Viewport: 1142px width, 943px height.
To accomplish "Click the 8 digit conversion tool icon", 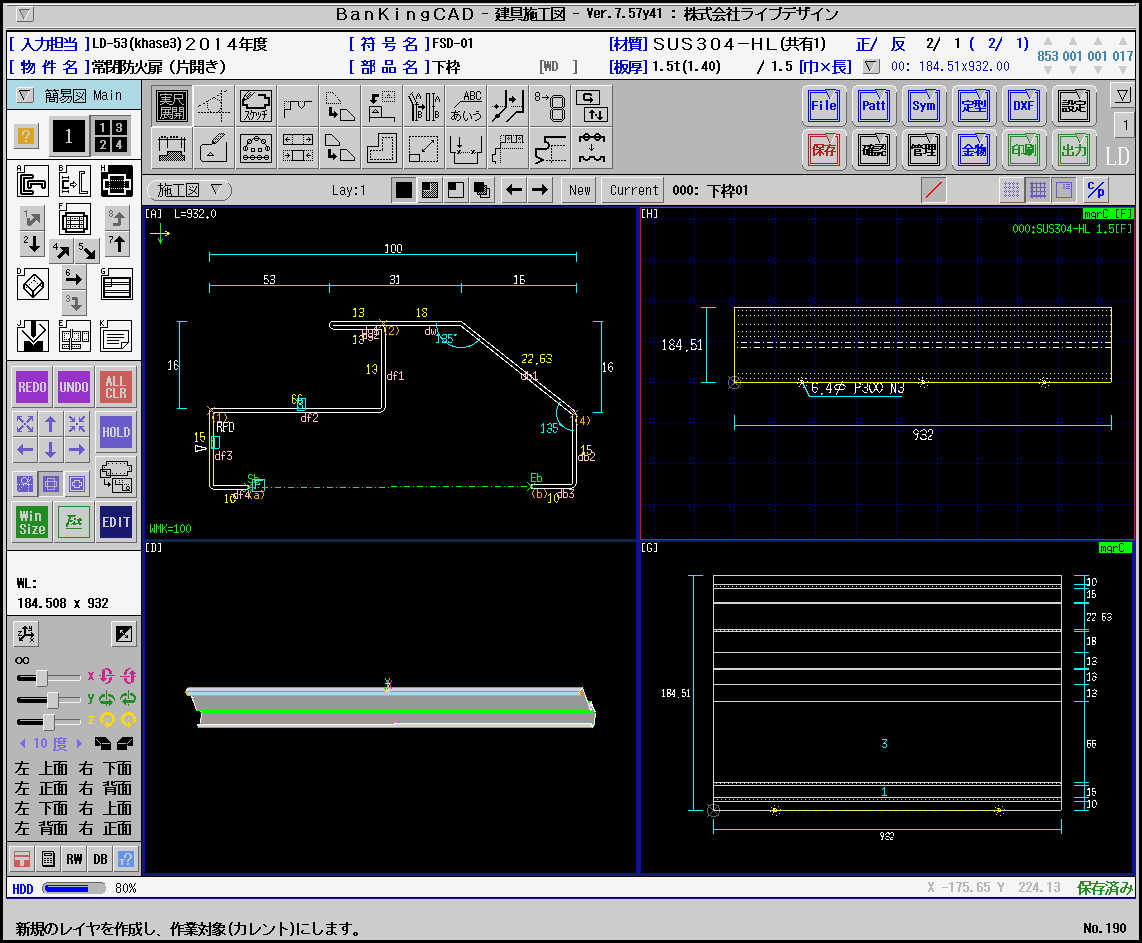I will [x=550, y=106].
